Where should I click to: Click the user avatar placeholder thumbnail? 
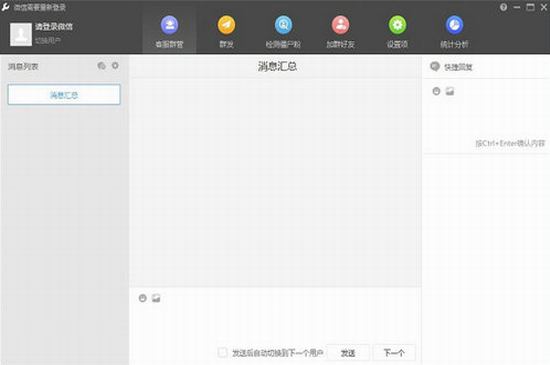tap(21, 34)
